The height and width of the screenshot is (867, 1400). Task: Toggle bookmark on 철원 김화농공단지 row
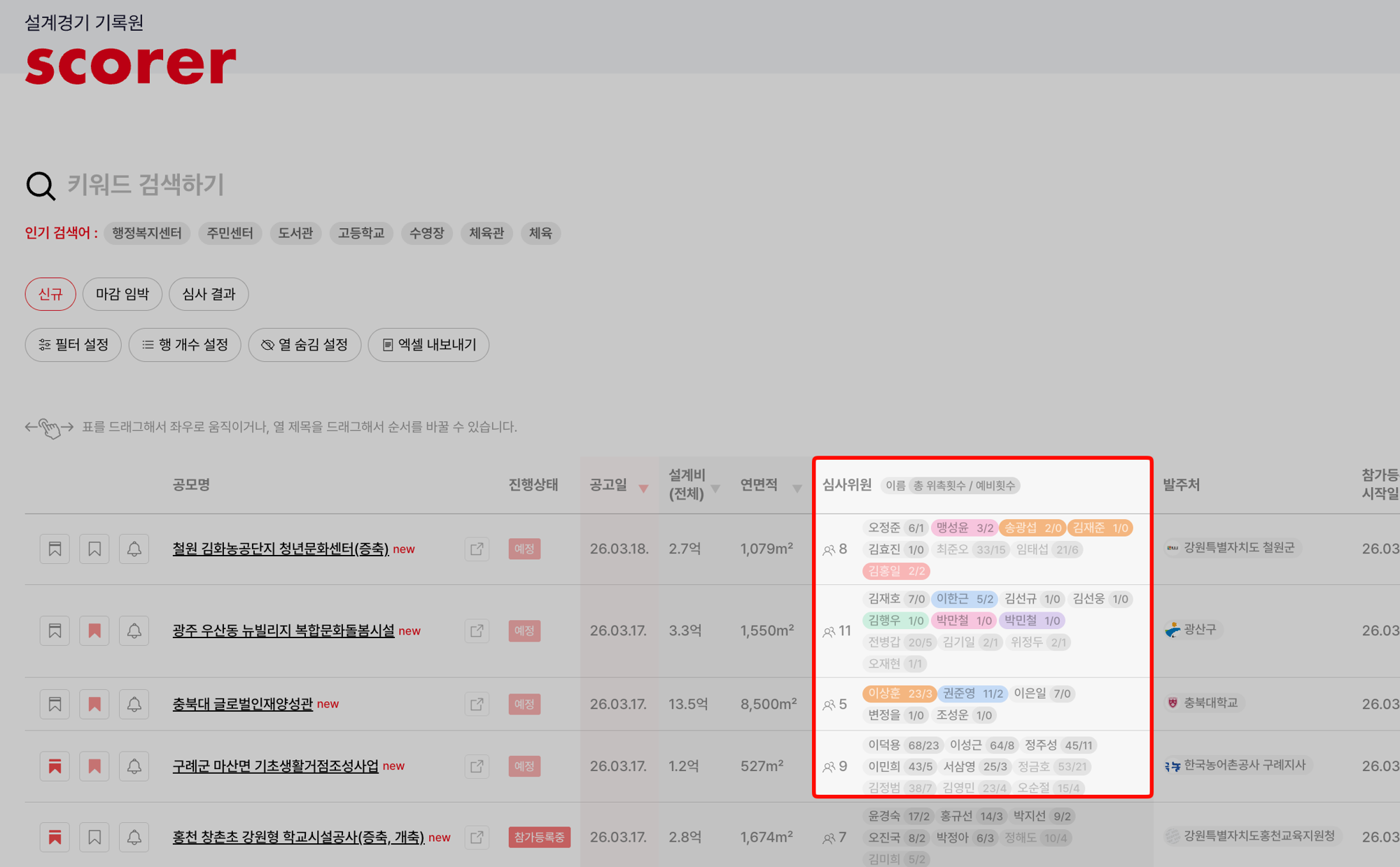click(x=94, y=549)
